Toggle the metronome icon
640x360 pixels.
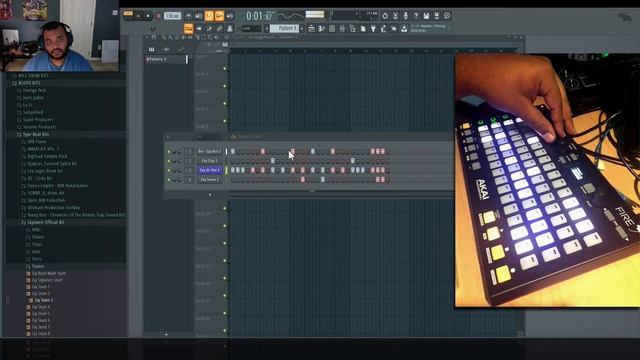pos(189,16)
